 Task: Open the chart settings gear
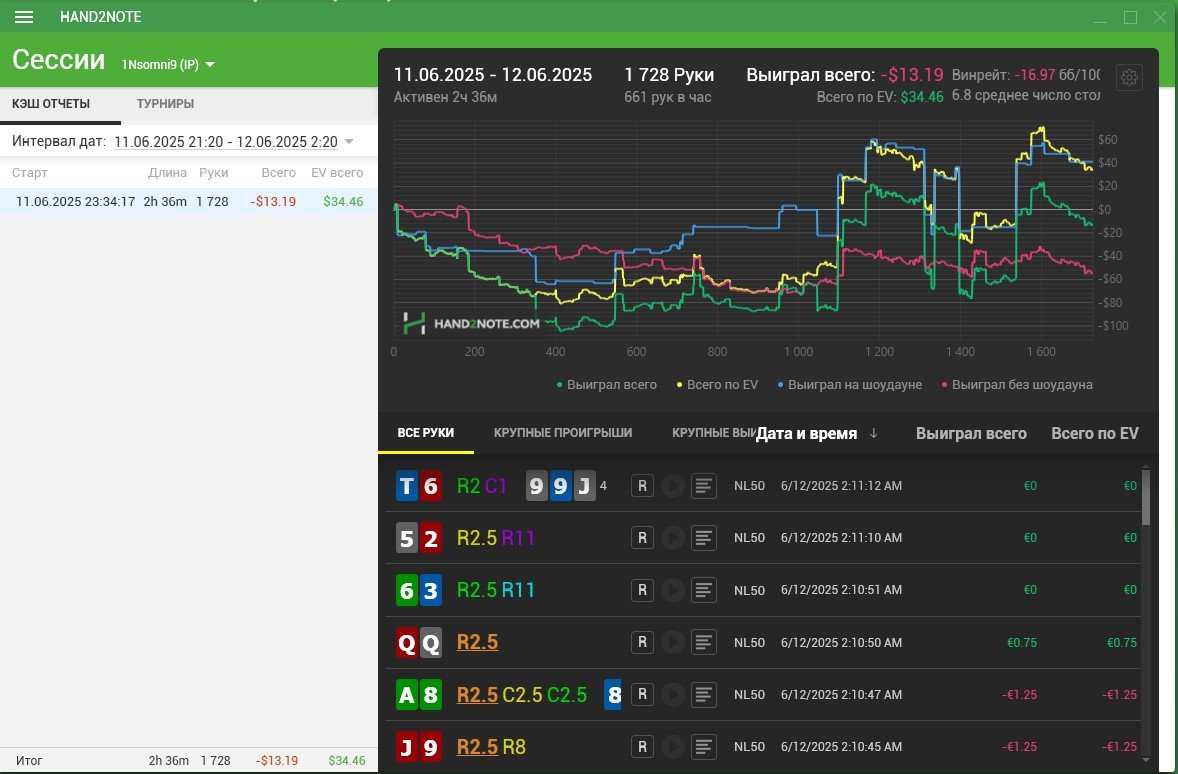1129,77
